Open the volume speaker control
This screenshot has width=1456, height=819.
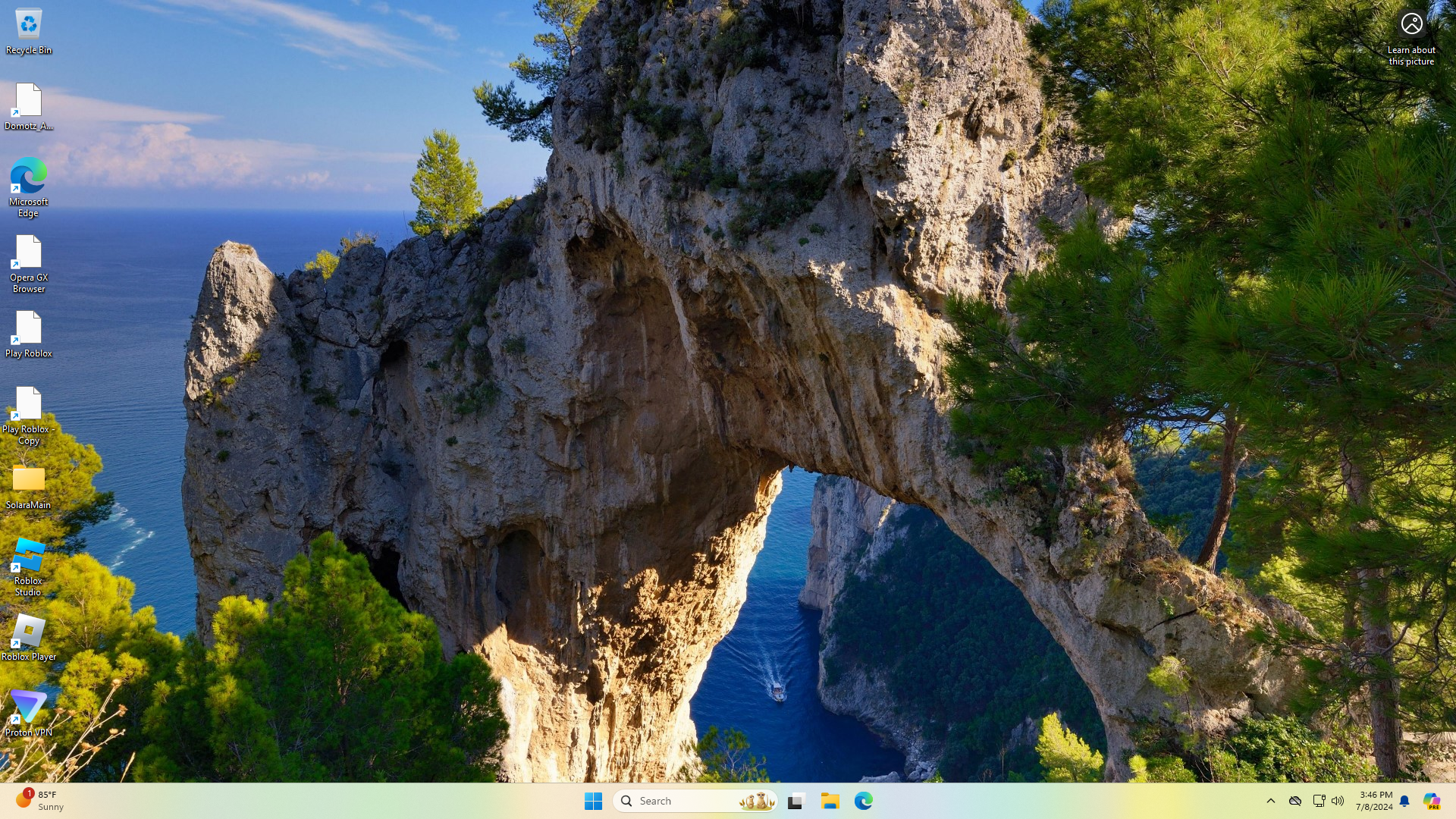point(1338,801)
